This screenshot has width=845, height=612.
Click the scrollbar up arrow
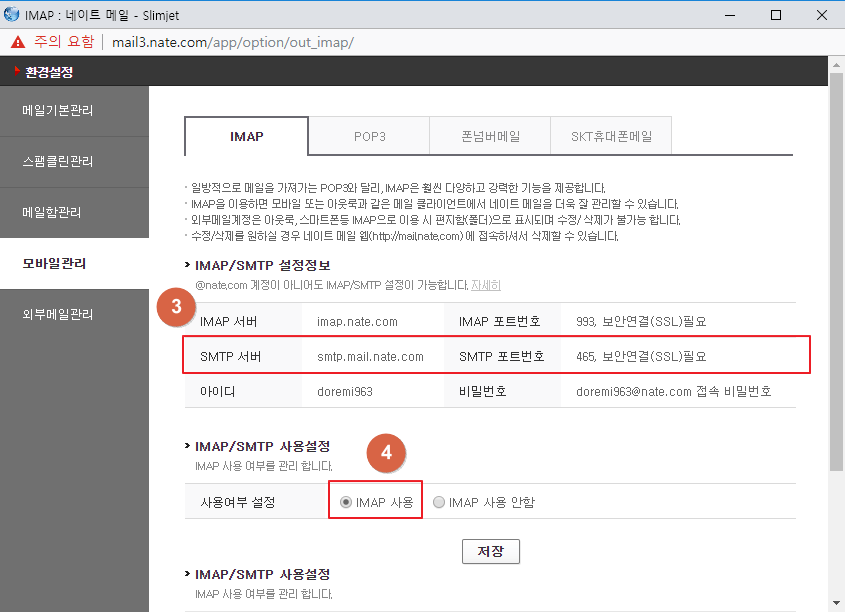[836, 65]
